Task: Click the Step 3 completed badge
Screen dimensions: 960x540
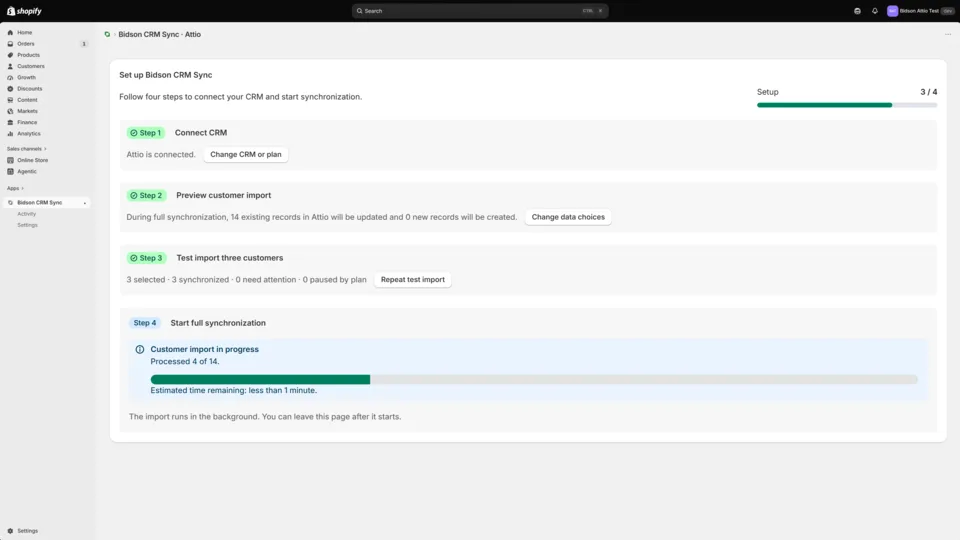Action: [x=146, y=258]
